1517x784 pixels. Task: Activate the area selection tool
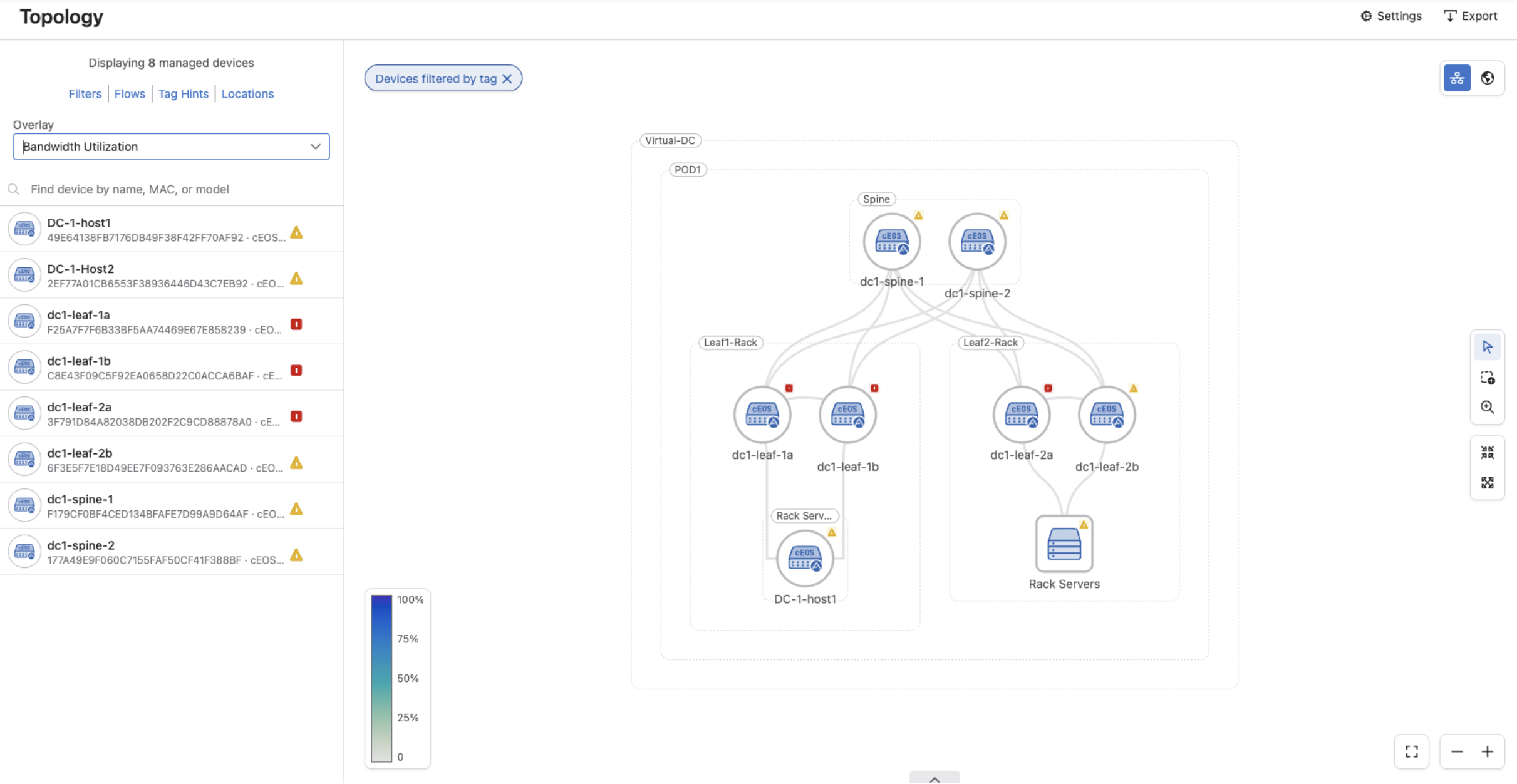(1488, 378)
